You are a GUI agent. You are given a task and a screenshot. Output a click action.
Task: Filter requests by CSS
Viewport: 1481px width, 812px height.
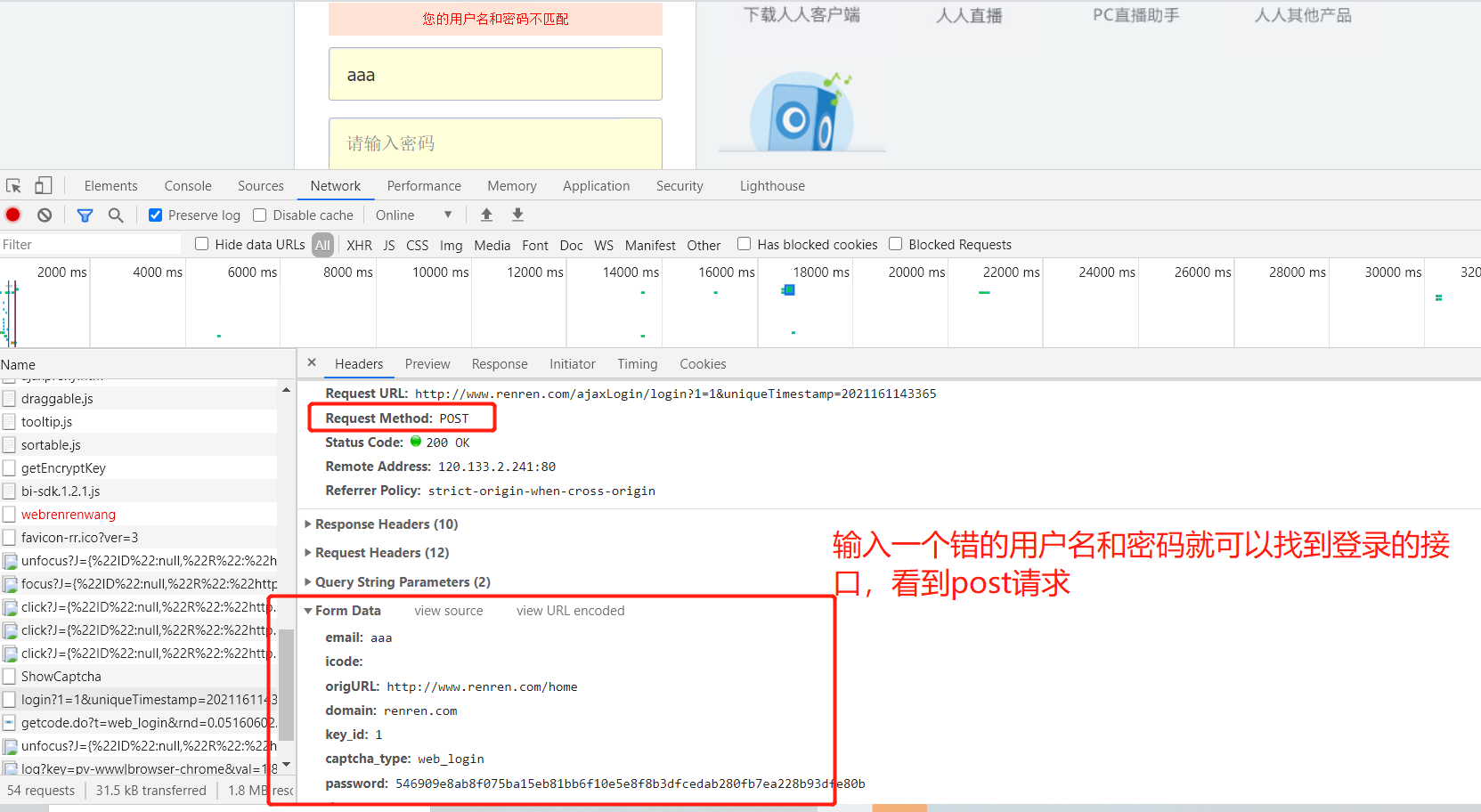417,245
